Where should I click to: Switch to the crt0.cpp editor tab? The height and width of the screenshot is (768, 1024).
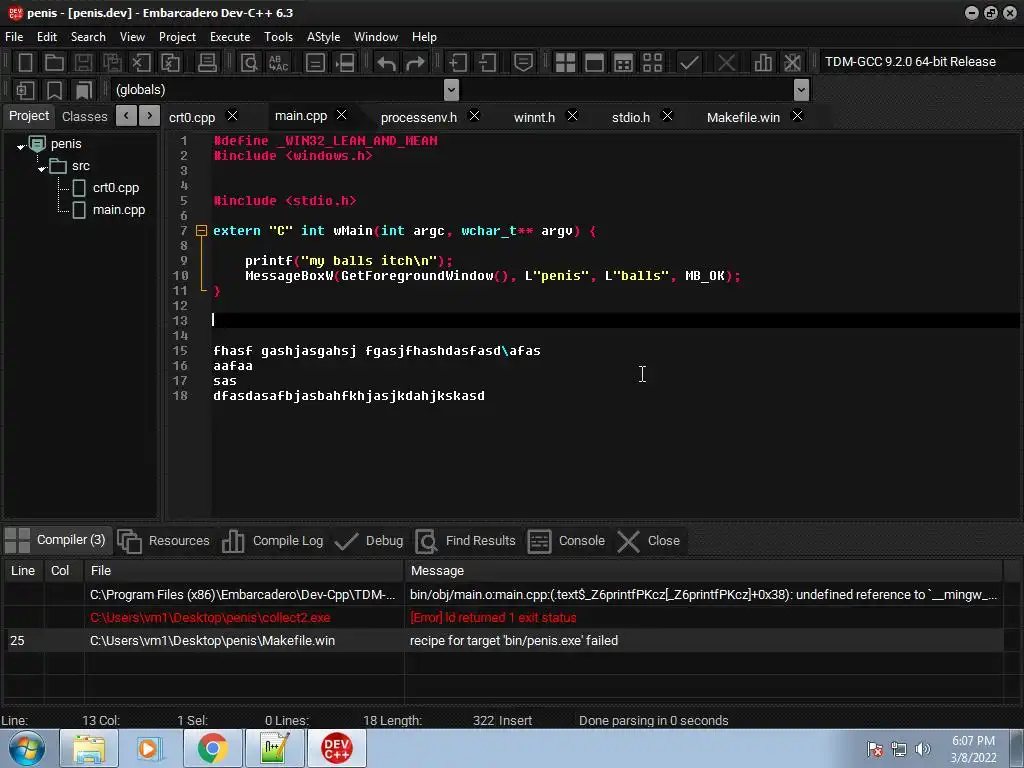(x=192, y=118)
